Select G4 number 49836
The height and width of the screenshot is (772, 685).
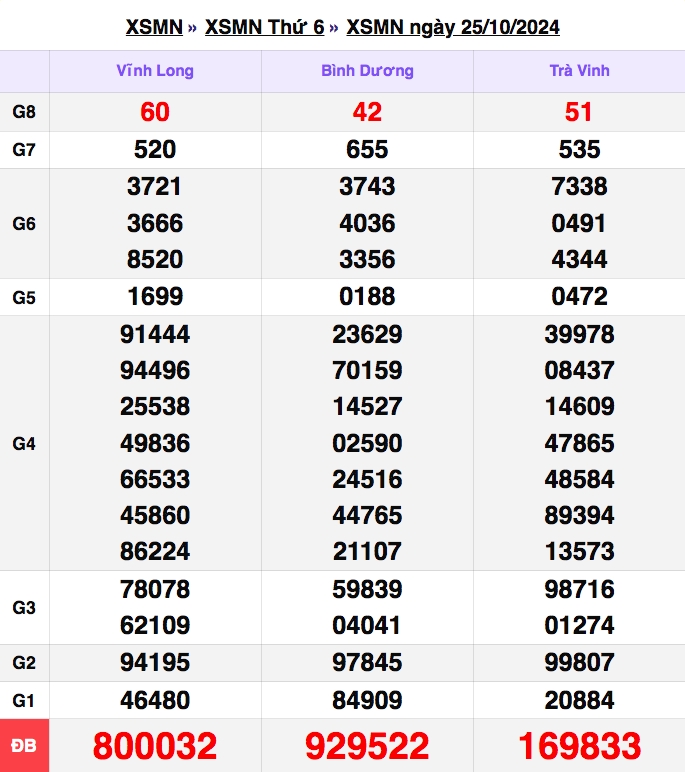(155, 443)
